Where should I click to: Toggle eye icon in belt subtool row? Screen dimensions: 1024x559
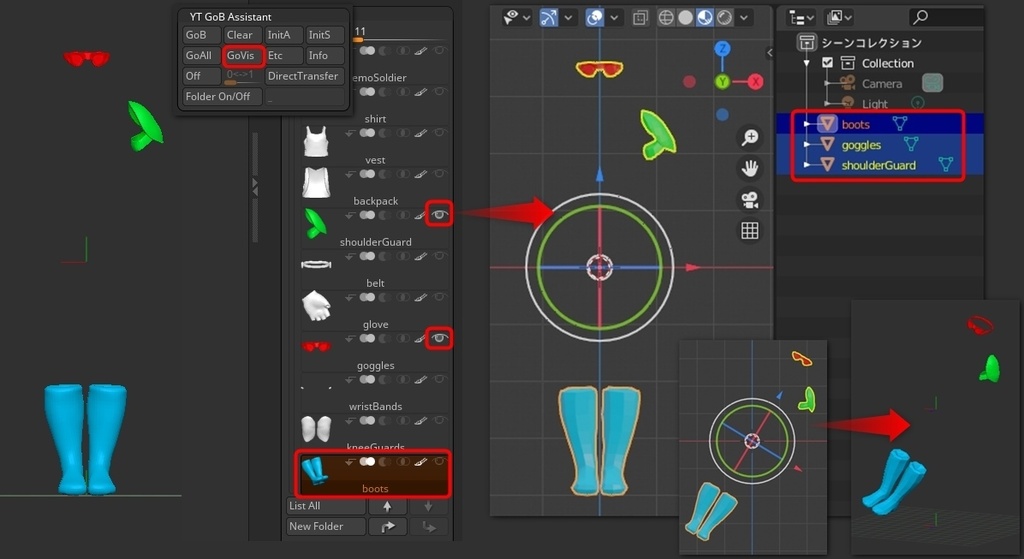point(440,256)
